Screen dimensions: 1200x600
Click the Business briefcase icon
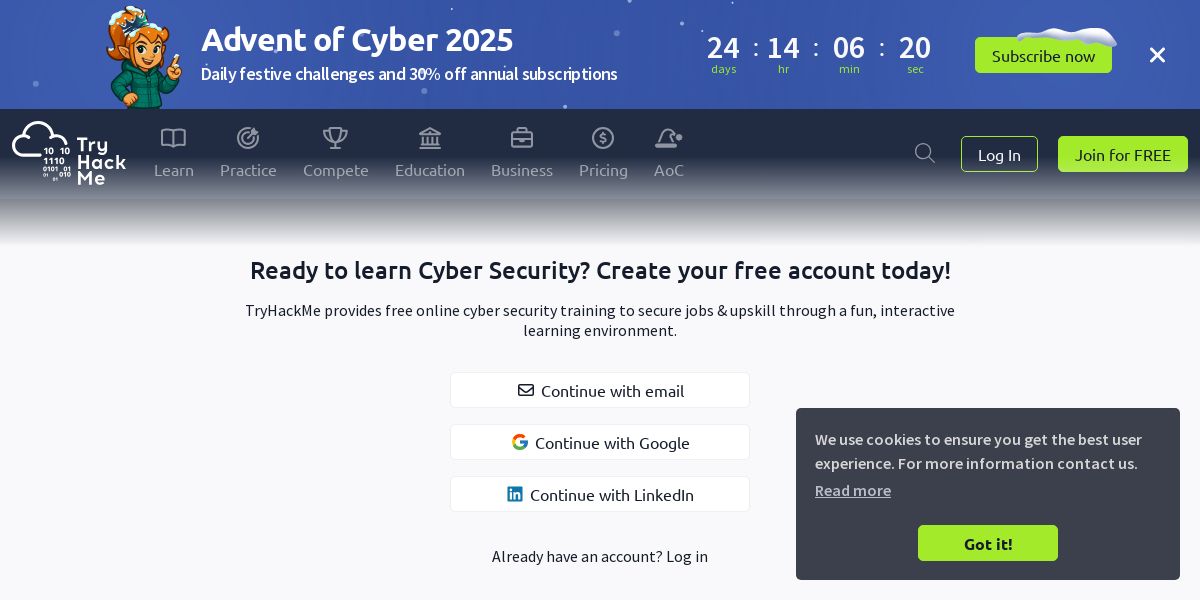click(x=522, y=138)
